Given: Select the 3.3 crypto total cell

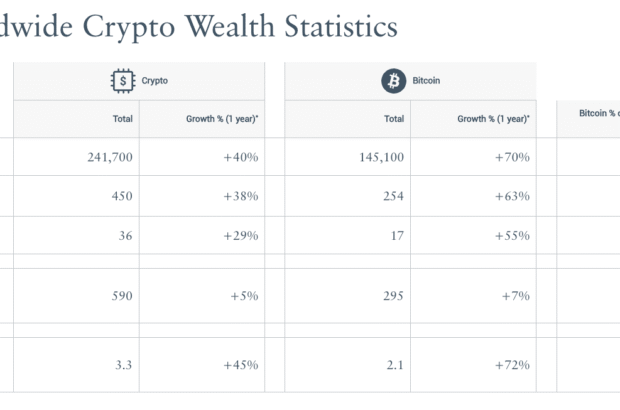Looking at the screenshot, I should coord(125,364).
